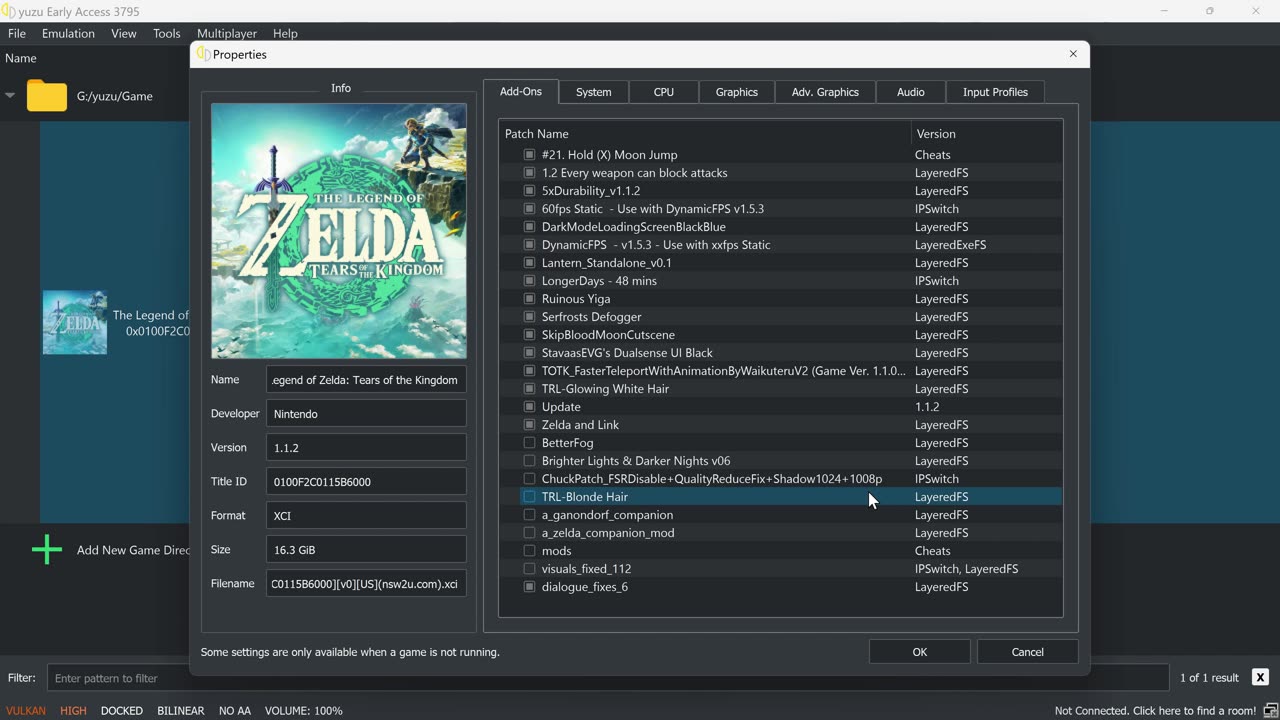This screenshot has width=1280, height=720.
Task: Click the Title ID field
Action: tap(366, 482)
